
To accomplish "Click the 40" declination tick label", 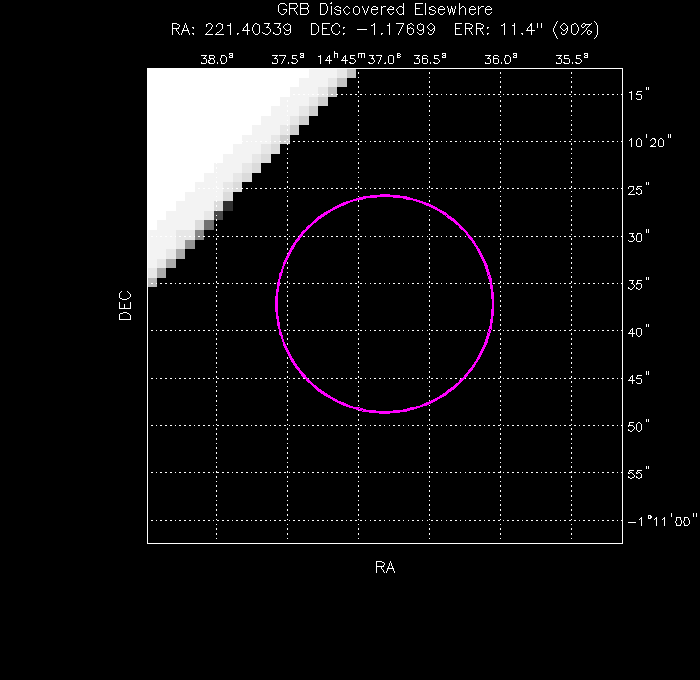I will (x=638, y=331).
